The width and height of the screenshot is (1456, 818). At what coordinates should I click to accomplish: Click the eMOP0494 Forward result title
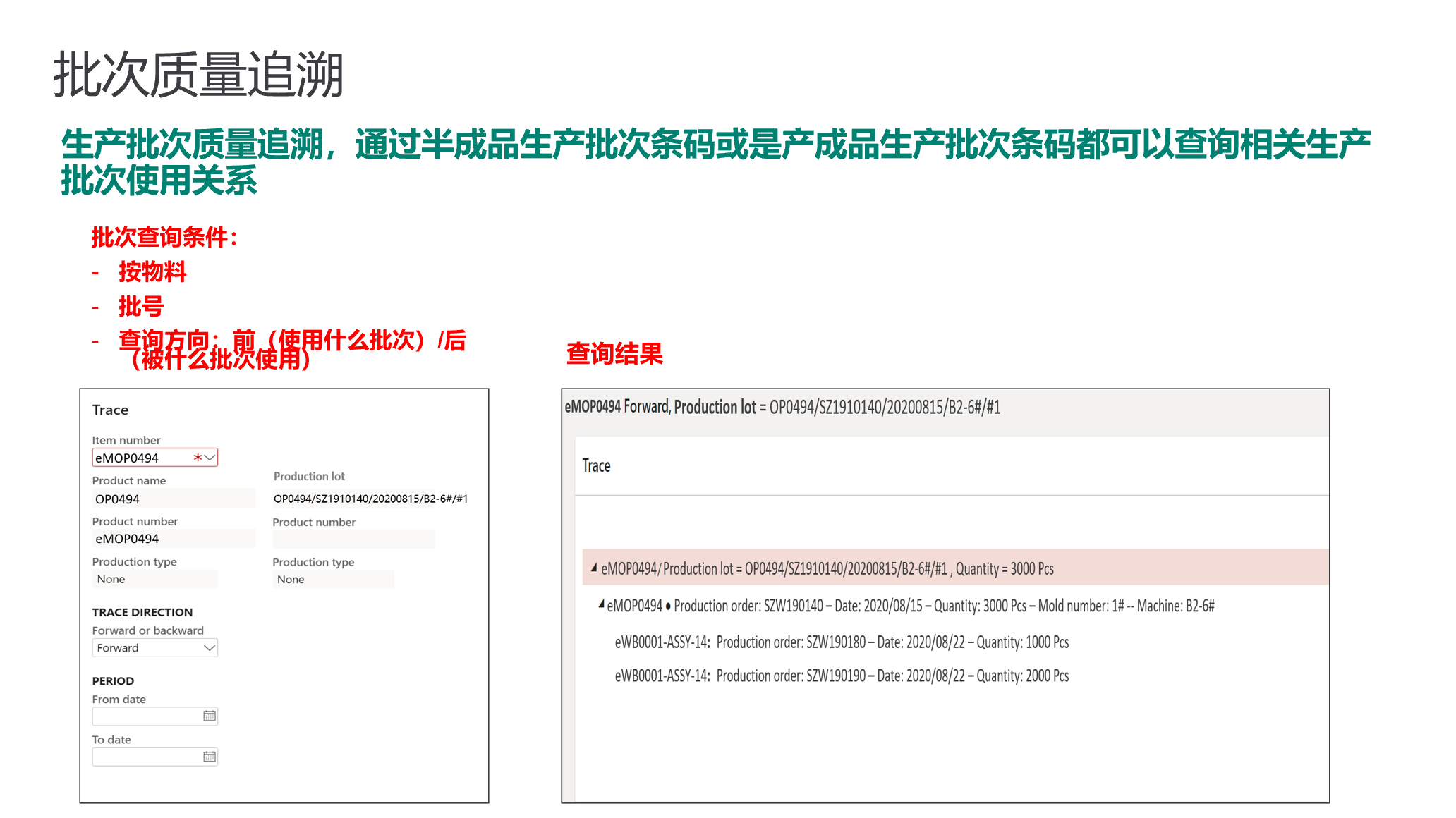[782, 407]
